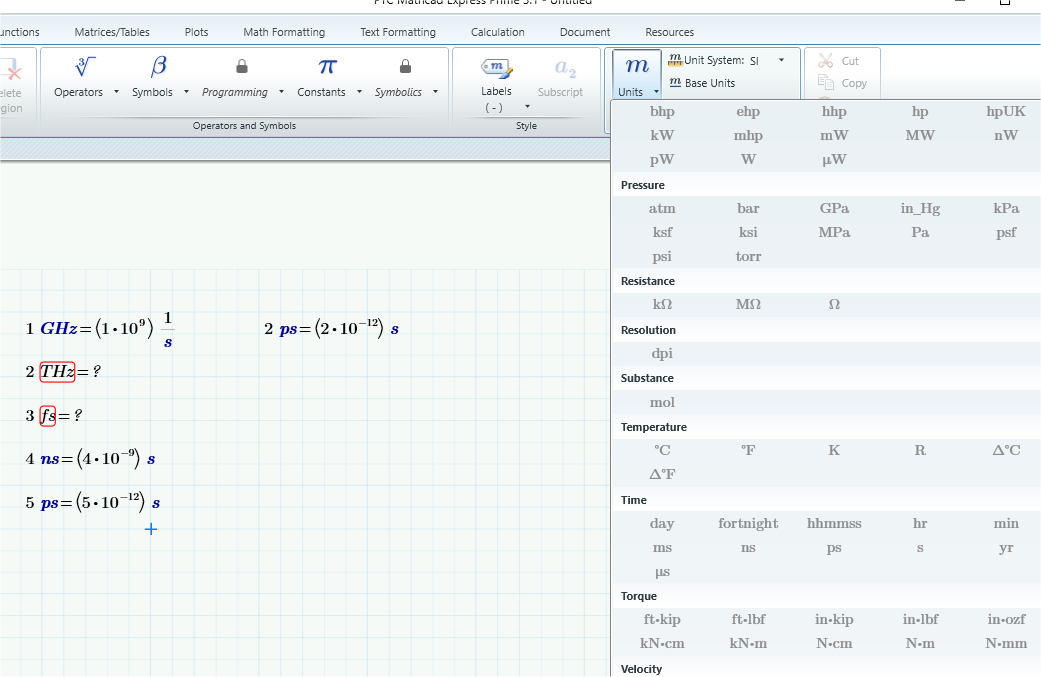Insert the μs time unit

tap(662, 572)
